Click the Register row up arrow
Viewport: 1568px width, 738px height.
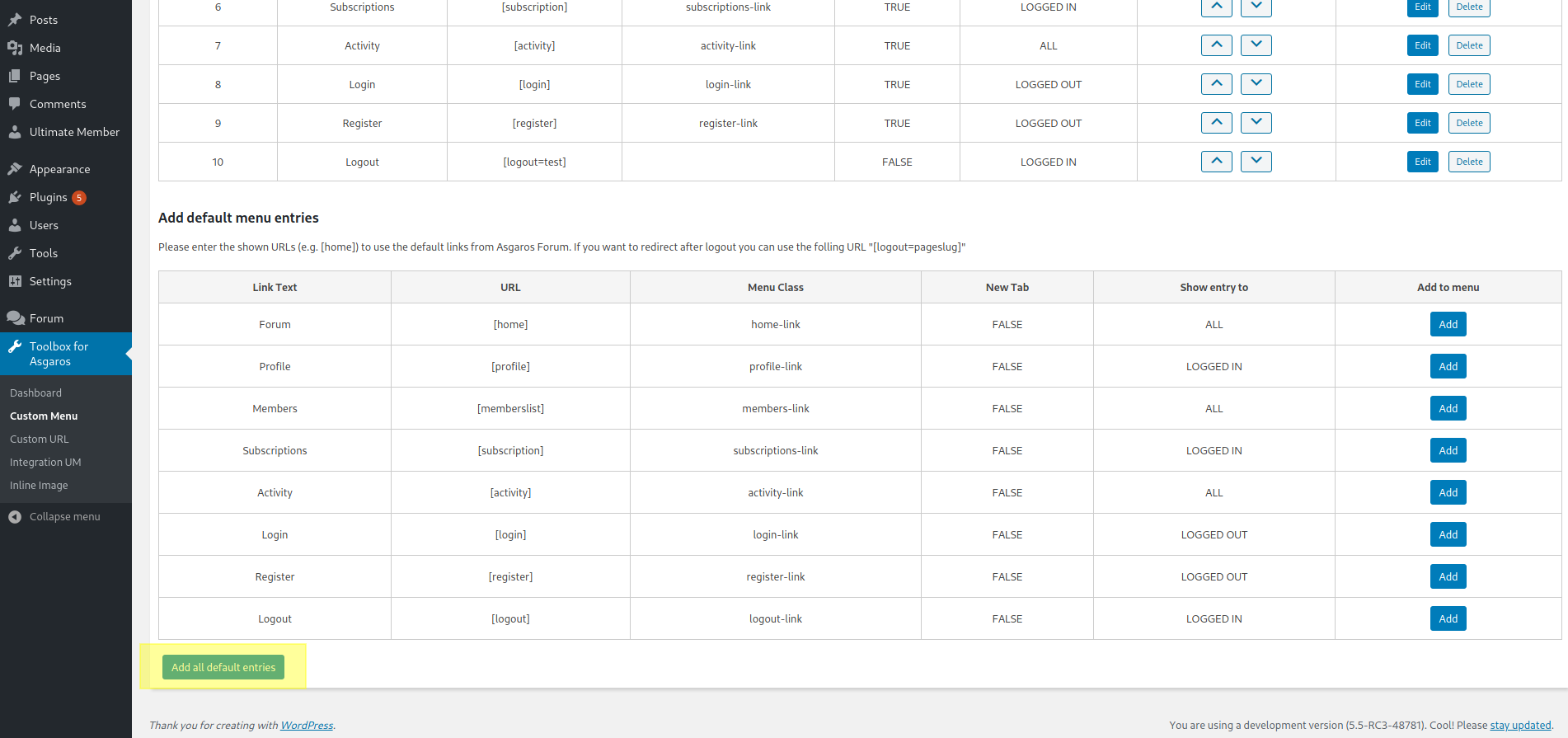[1216, 123]
